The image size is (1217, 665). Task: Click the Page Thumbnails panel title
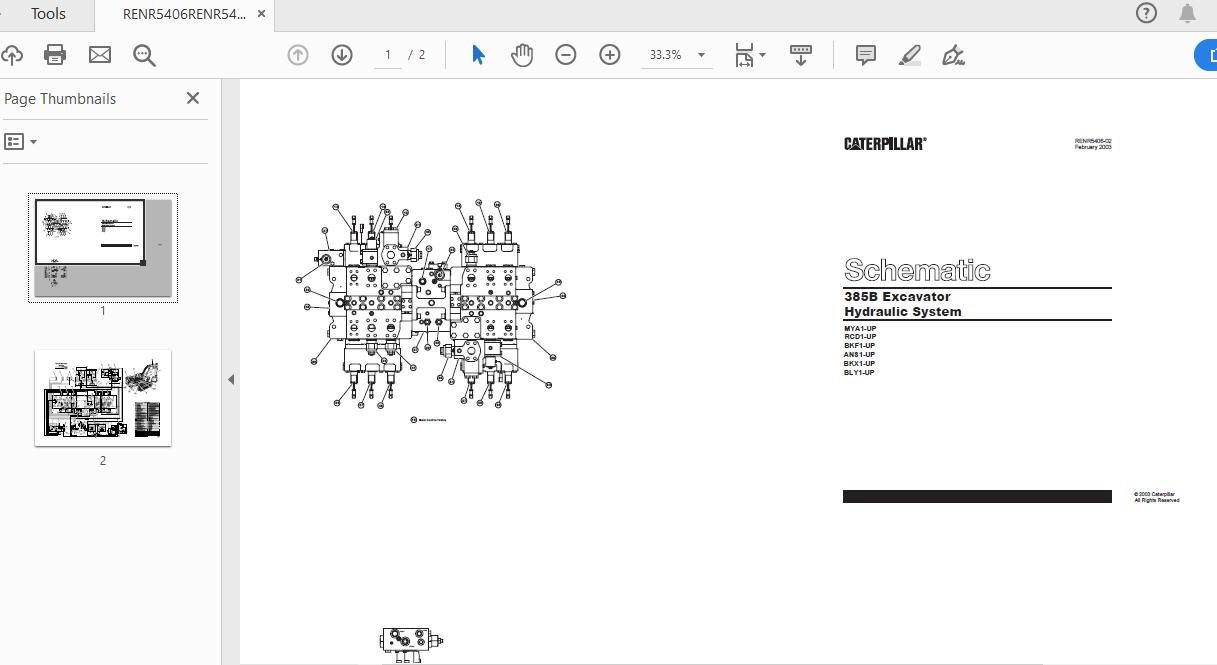60,98
